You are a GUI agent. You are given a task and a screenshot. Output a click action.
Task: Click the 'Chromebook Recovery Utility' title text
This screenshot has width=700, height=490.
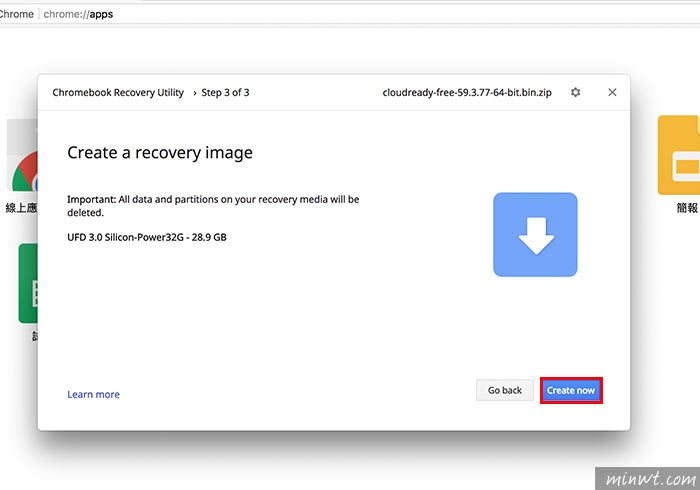[x=118, y=92]
